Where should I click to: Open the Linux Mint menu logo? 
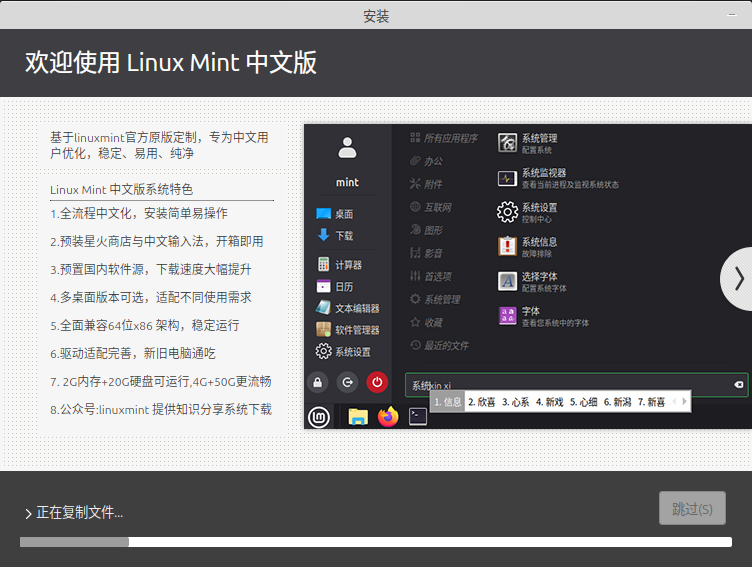pos(319,417)
